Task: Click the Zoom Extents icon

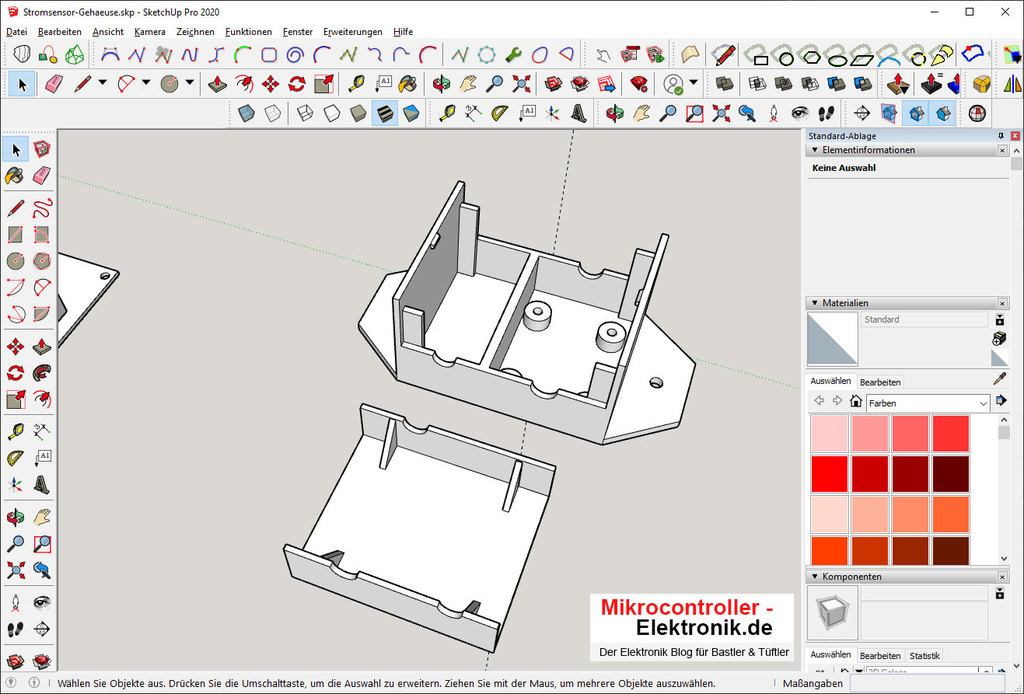Action: tap(521, 83)
